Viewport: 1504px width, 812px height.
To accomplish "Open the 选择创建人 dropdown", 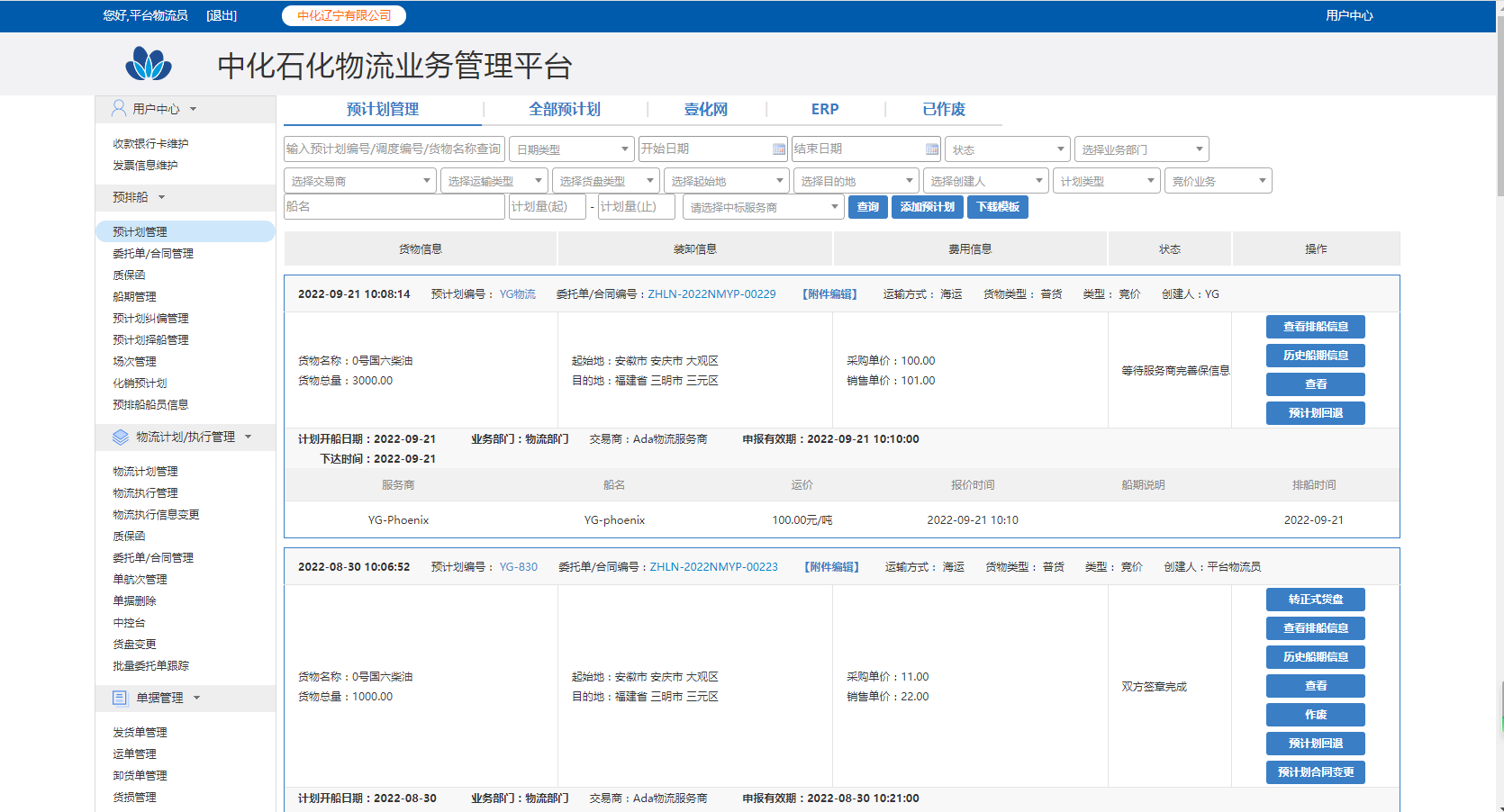I will point(986,181).
